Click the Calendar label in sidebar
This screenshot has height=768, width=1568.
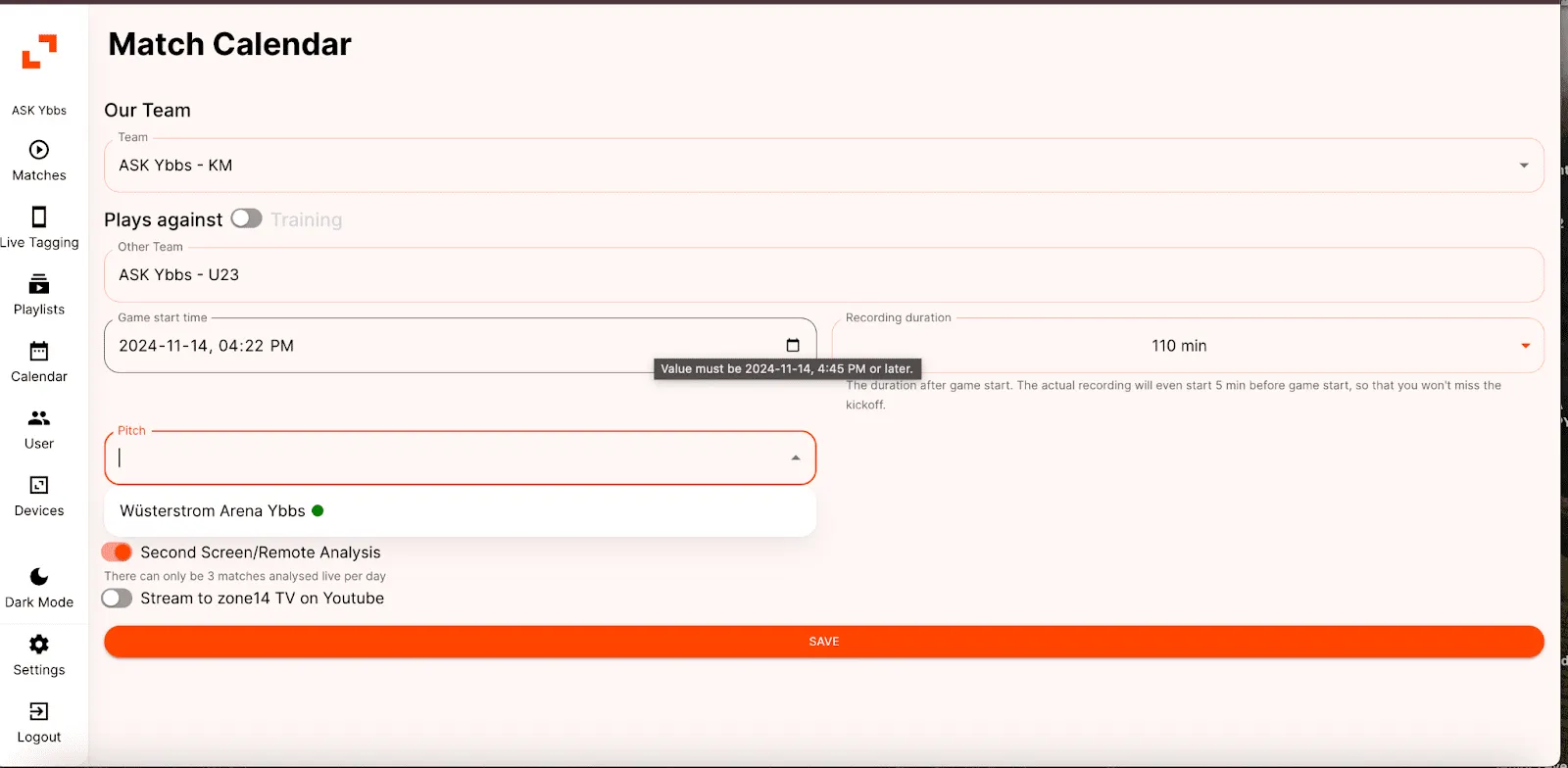[39, 377]
